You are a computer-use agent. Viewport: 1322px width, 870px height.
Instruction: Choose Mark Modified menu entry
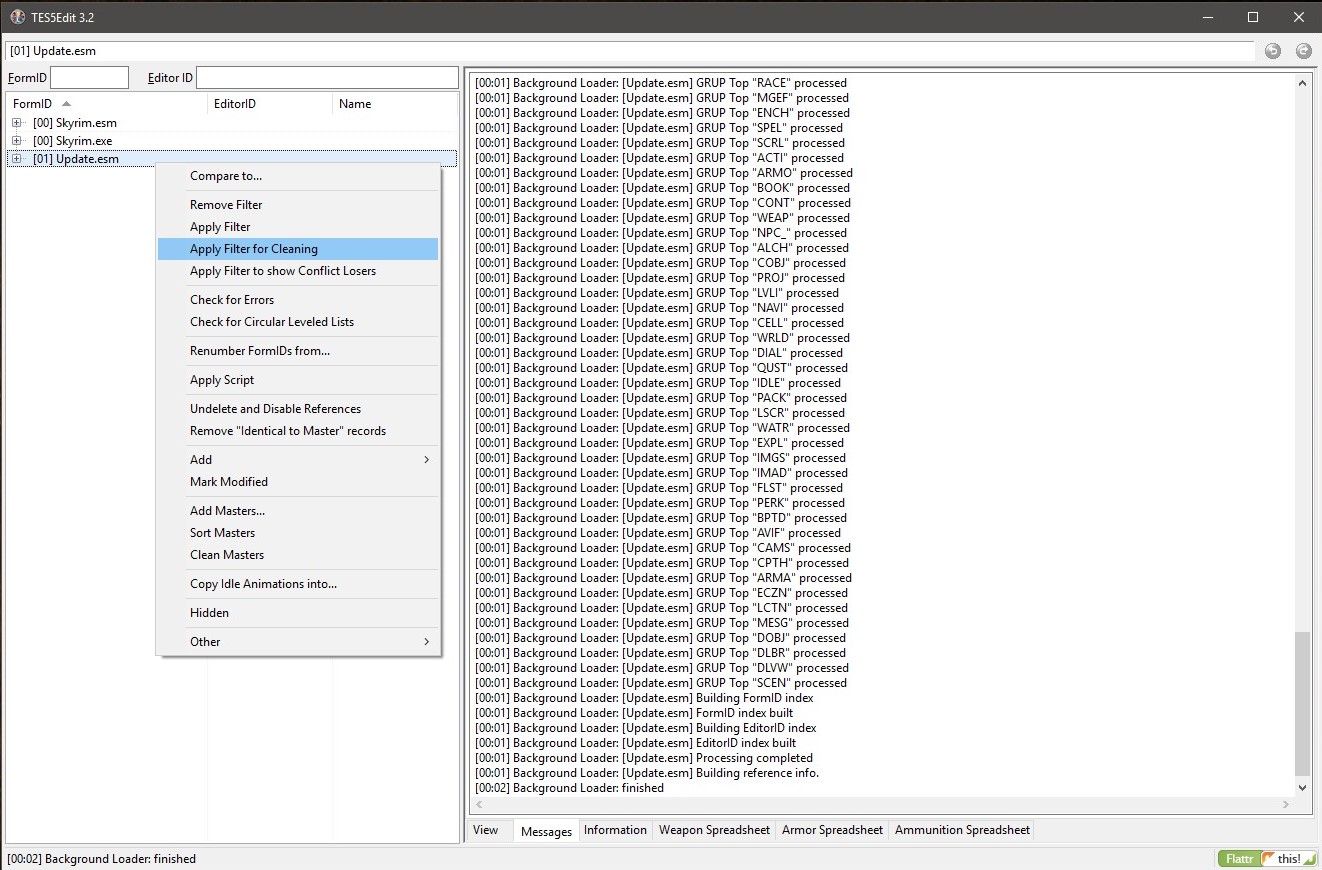298,482
